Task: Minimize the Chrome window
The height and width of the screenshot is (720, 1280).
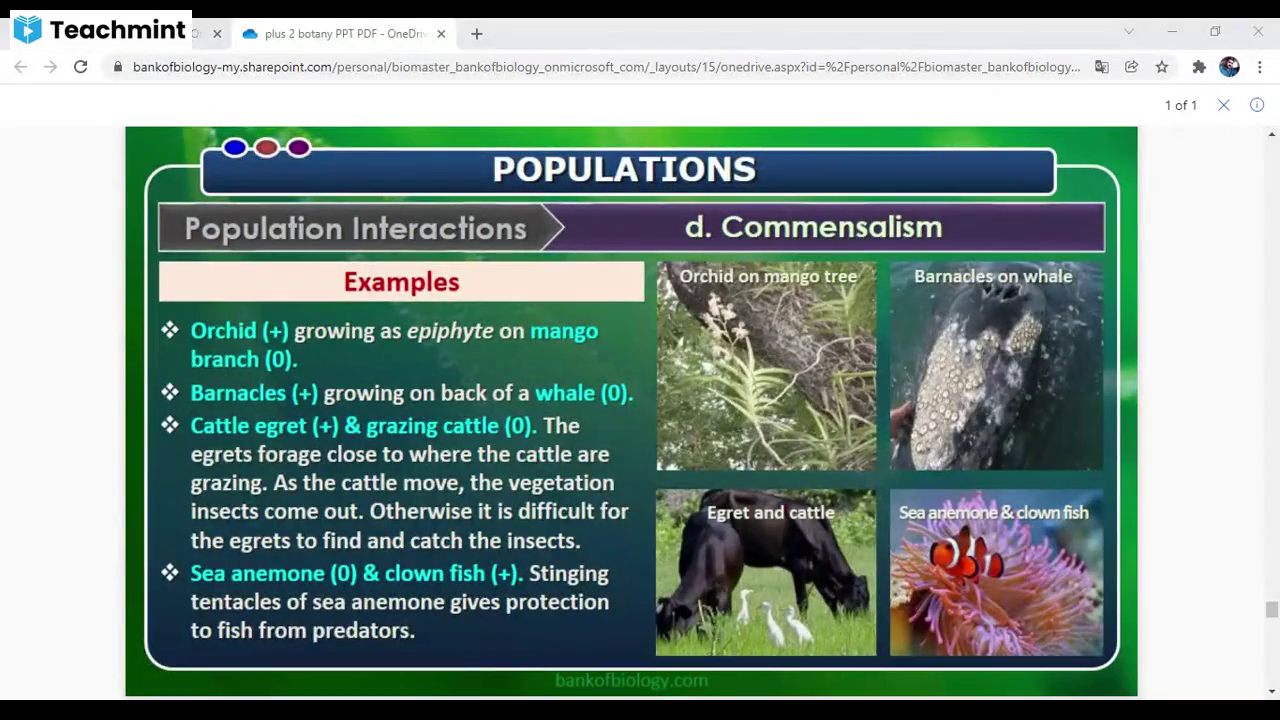Action: tap(1172, 32)
